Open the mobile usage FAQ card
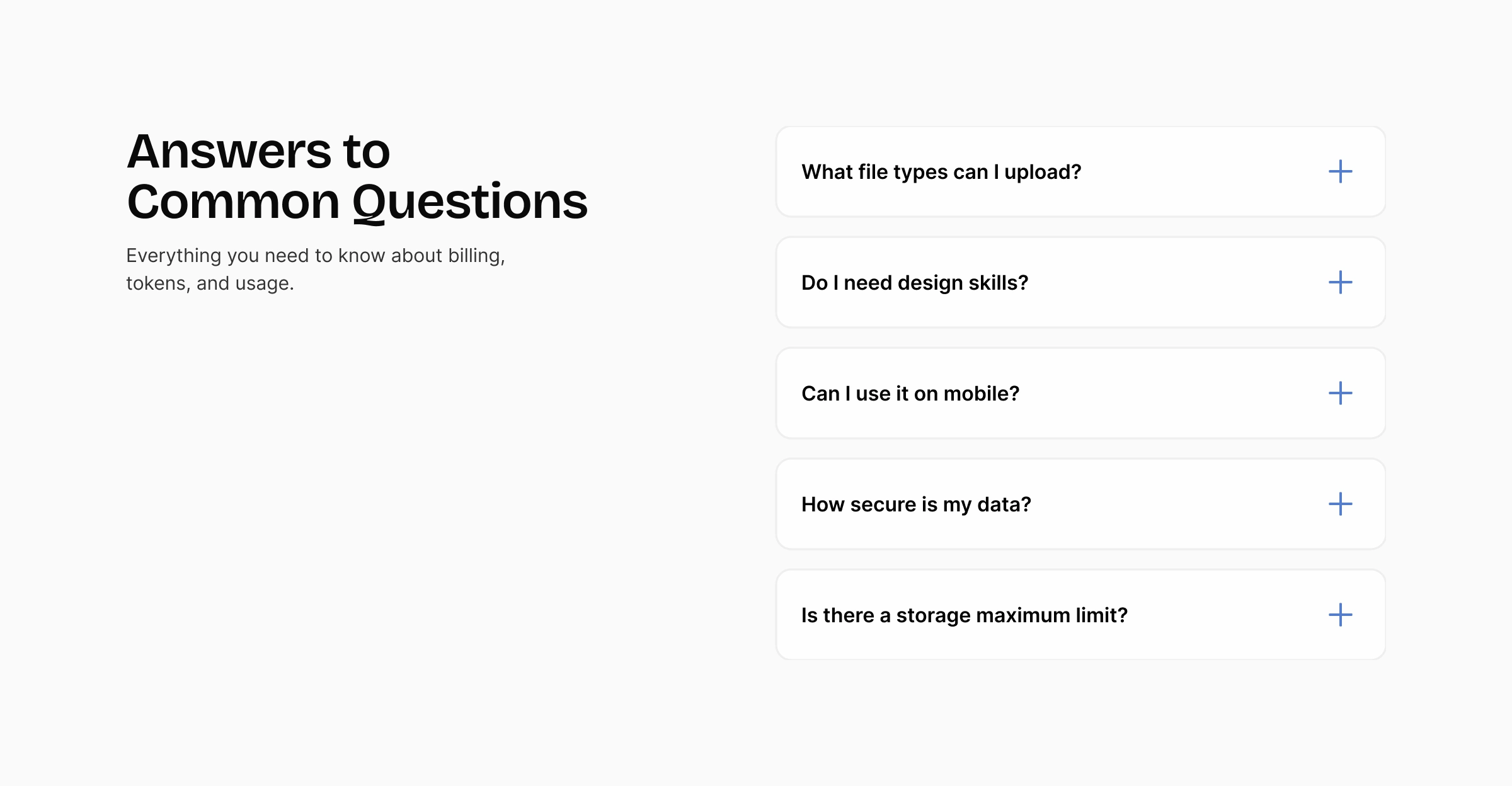Viewport: 1512px width, 786px height. tap(1080, 393)
